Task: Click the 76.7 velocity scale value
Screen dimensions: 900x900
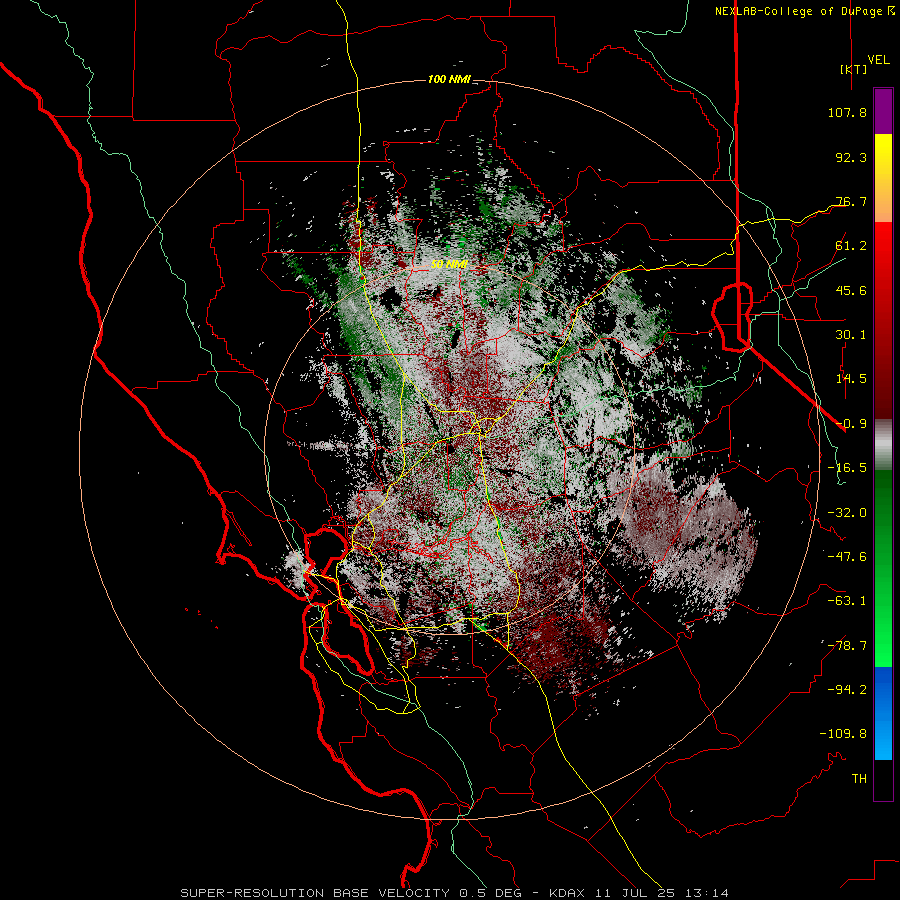Action: click(x=851, y=201)
